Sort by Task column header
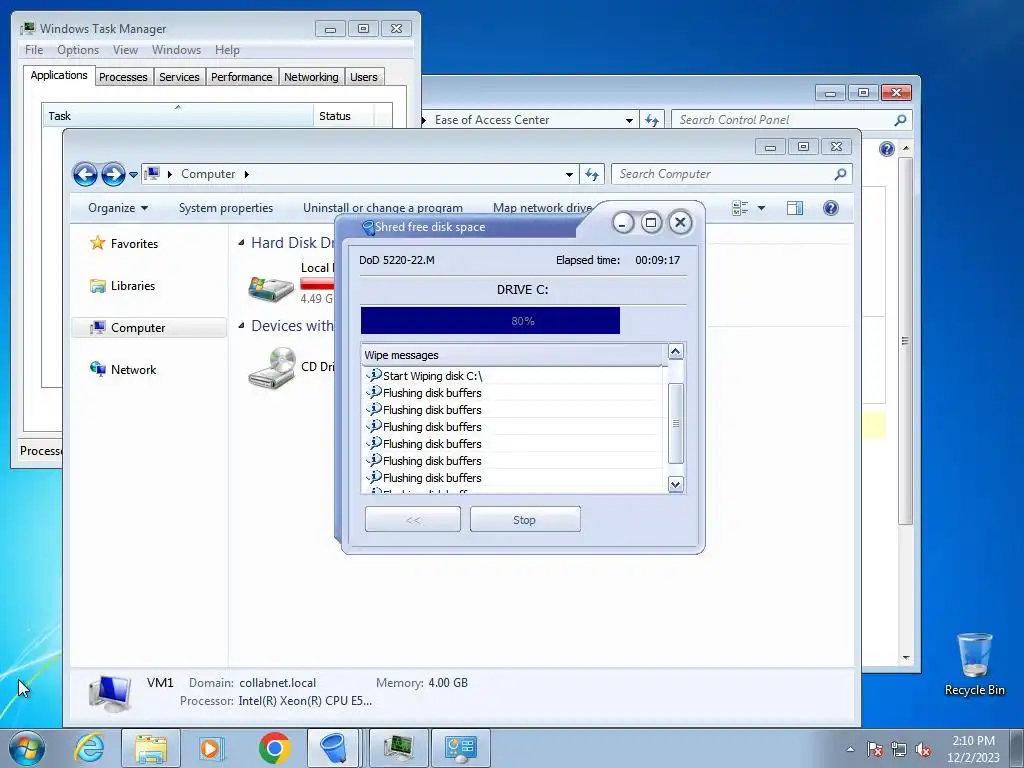 pyautogui.click(x=178, y=116)
